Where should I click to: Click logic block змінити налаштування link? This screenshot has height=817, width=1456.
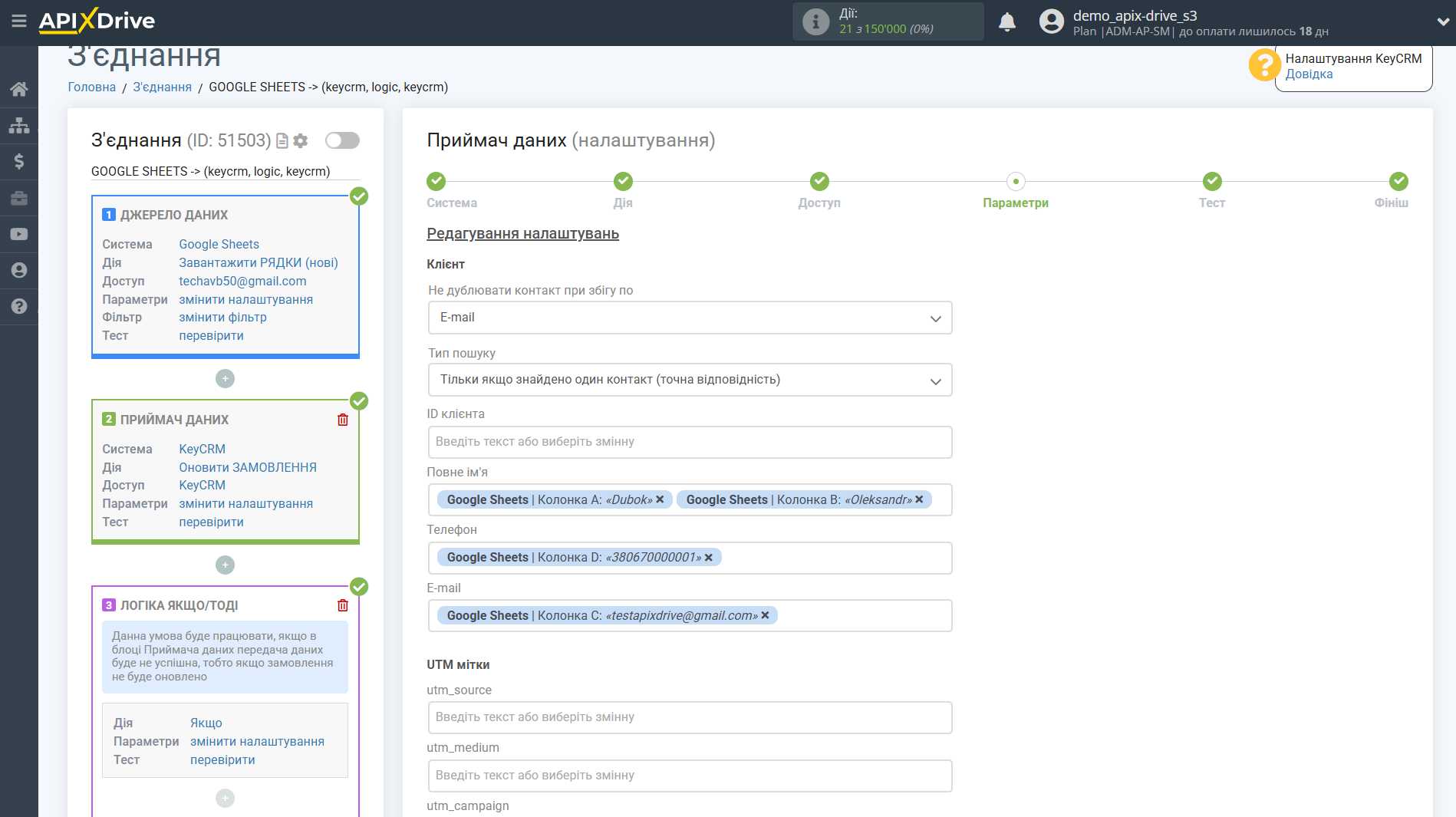257,741
